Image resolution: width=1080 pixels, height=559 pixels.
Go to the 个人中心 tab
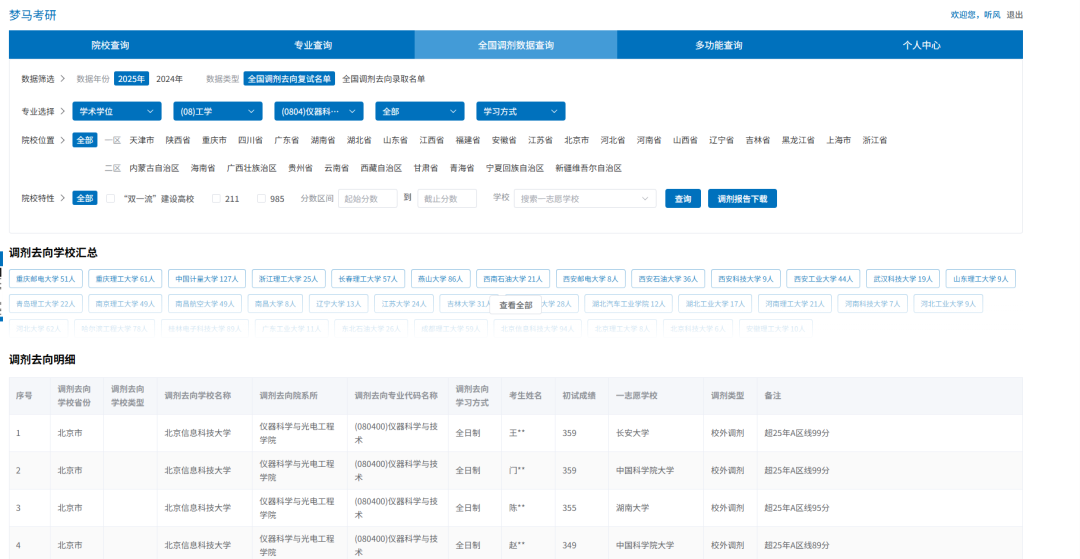[921, 45]
